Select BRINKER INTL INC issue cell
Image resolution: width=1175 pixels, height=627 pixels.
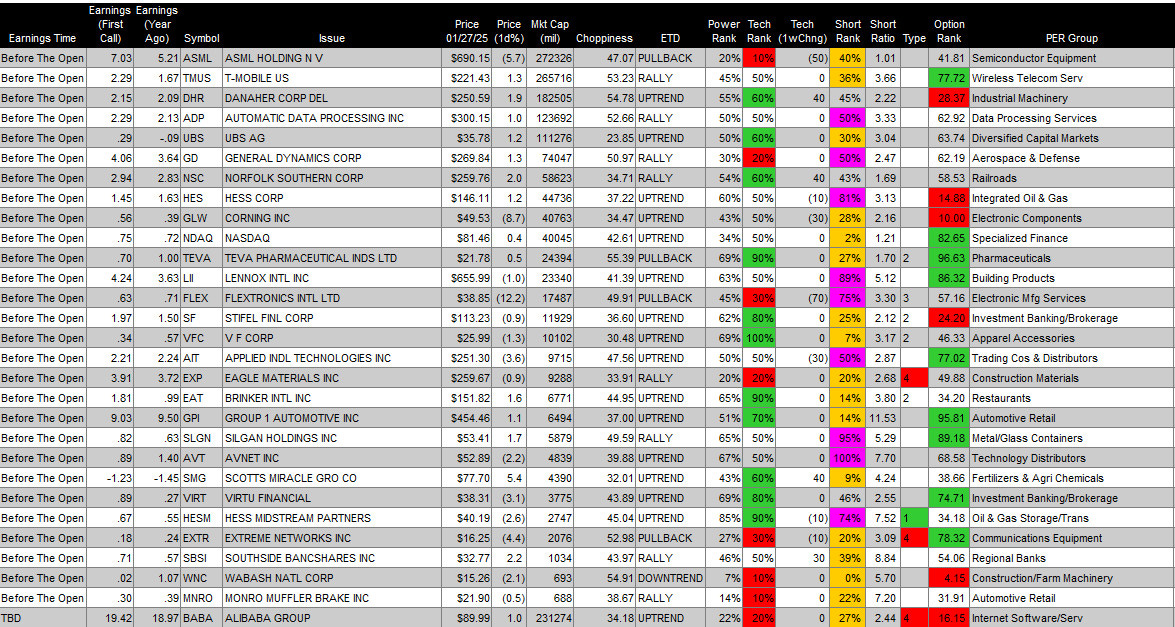click(x=332, y=398)
